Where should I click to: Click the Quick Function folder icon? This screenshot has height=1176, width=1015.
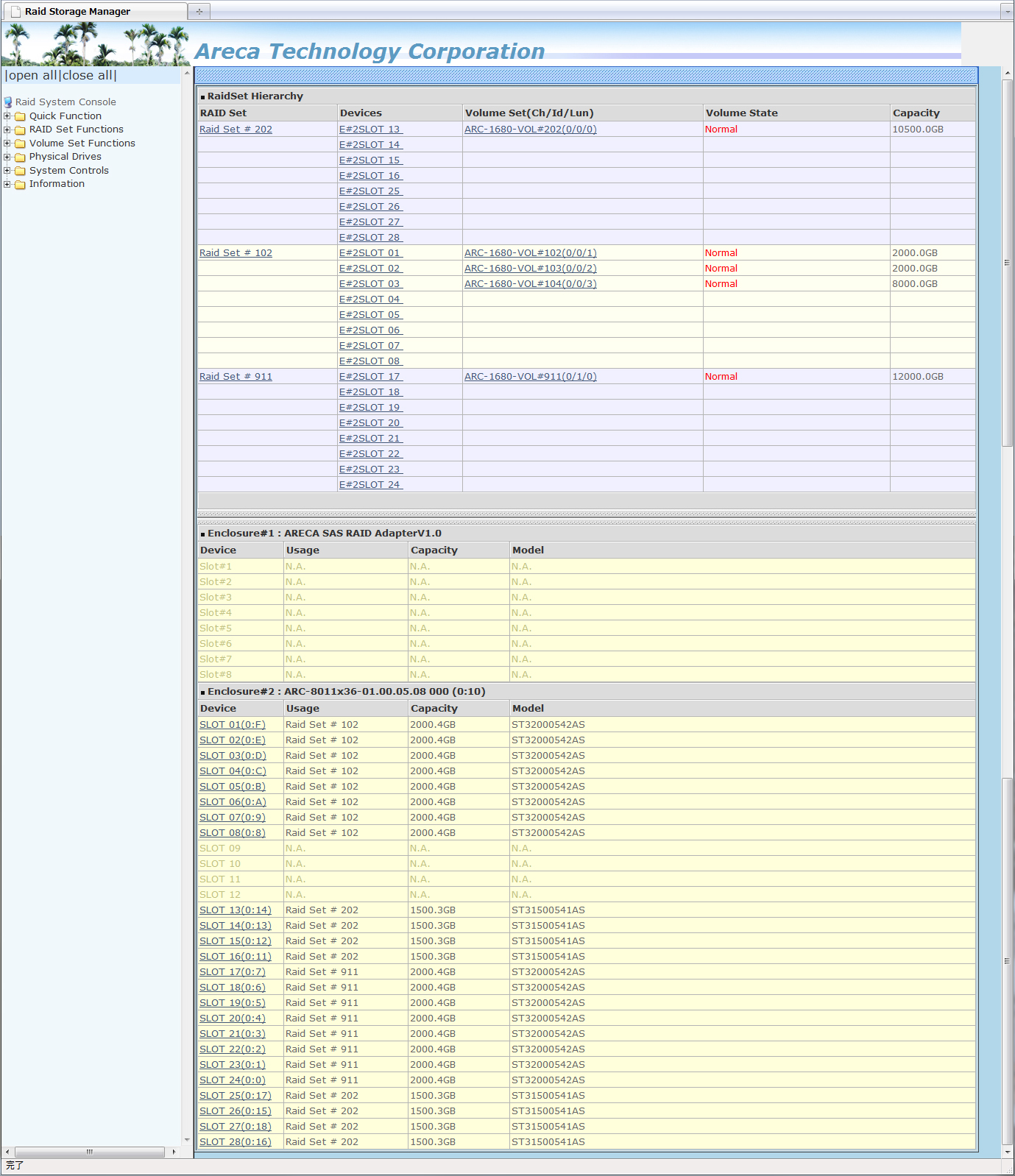point(21,116)
